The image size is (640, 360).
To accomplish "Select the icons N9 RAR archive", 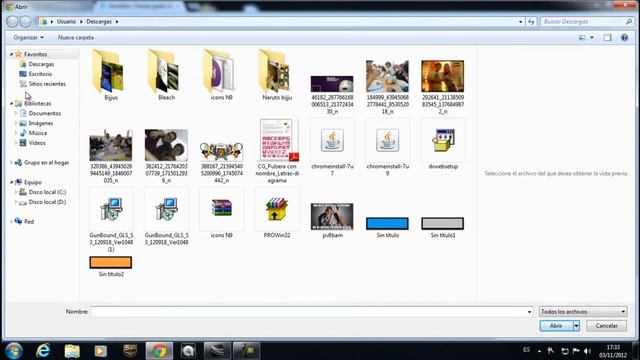I will click(x=222, y=213).
